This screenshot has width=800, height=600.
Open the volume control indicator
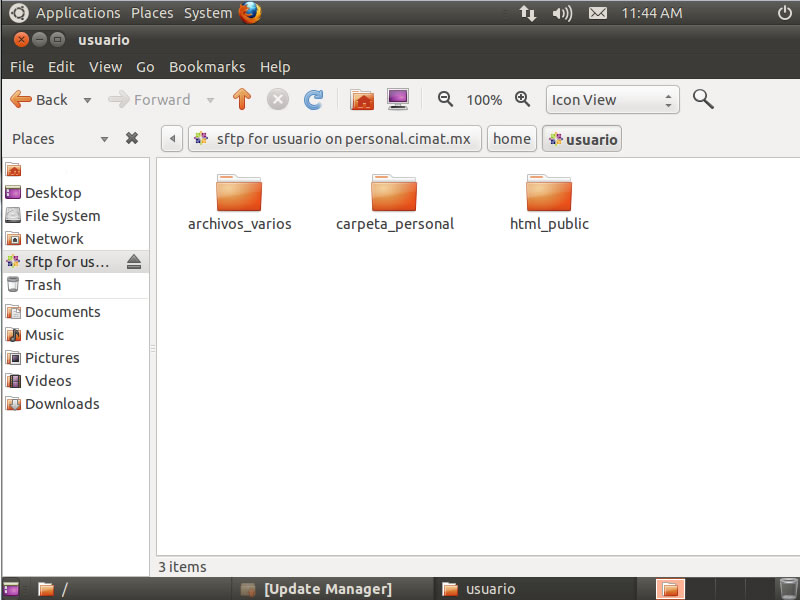562,13
